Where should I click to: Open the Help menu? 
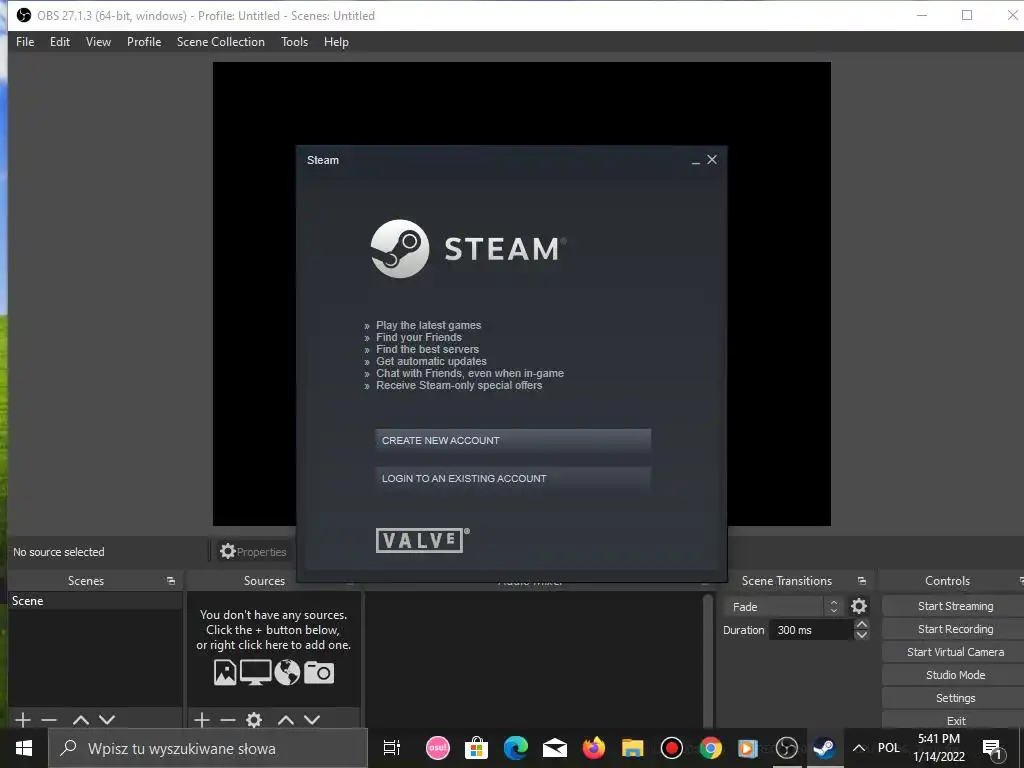tap(336, 42)
